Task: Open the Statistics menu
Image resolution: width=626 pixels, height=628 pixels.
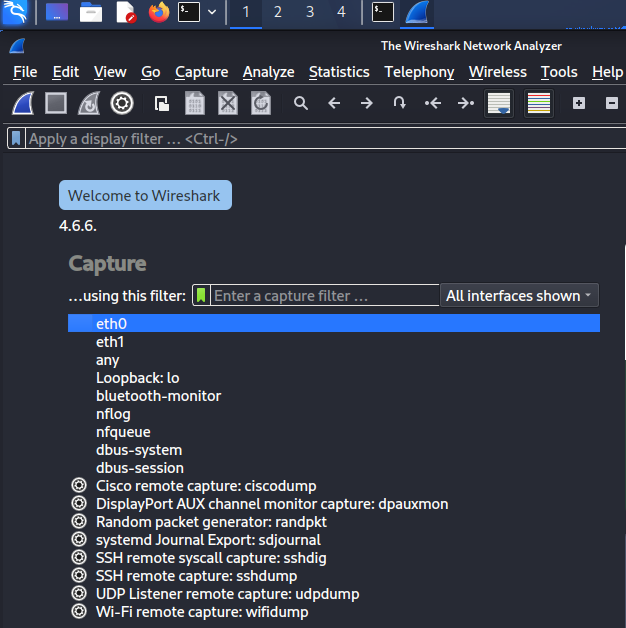Action: pyautogui.click(x=339, y=72)
